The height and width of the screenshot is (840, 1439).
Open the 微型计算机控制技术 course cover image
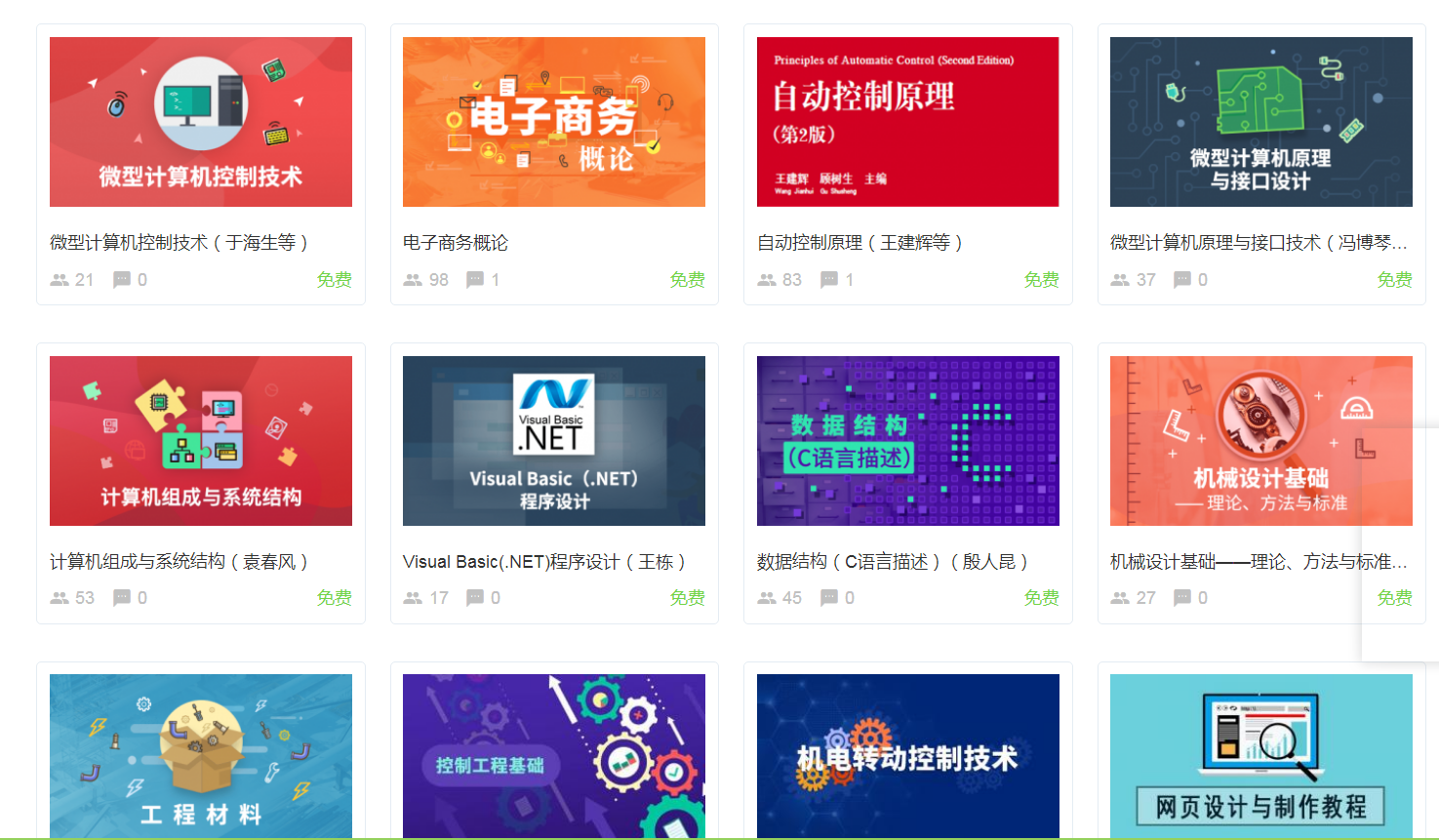click(x=201, y=122)
